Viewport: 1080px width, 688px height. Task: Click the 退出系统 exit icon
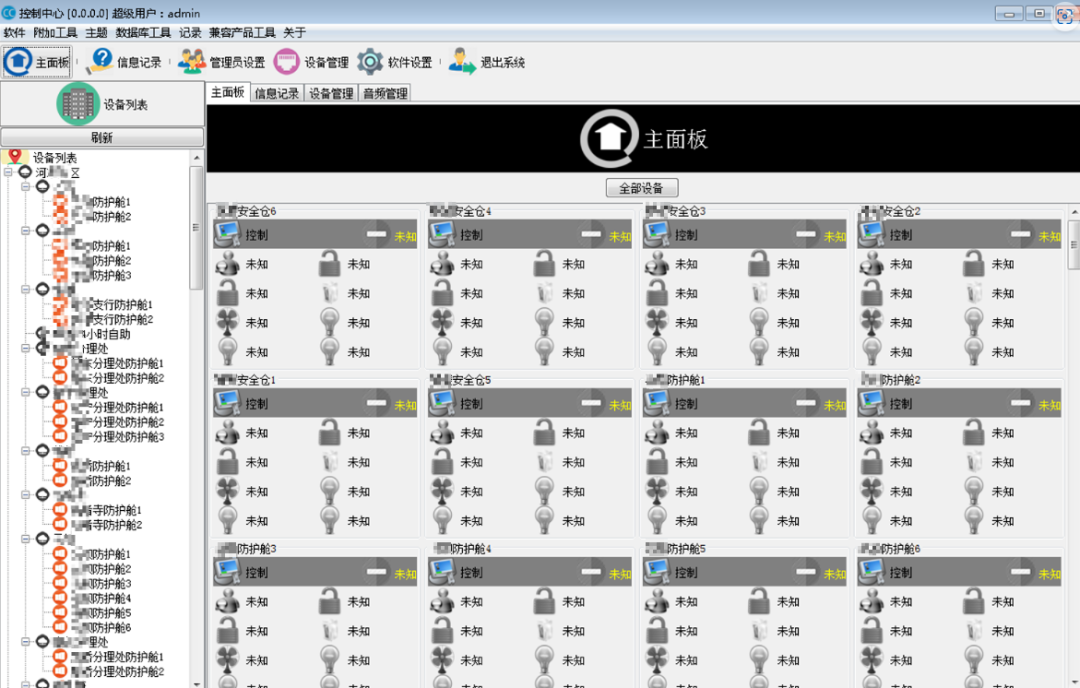pyautogui.click(x=462, y=62)
